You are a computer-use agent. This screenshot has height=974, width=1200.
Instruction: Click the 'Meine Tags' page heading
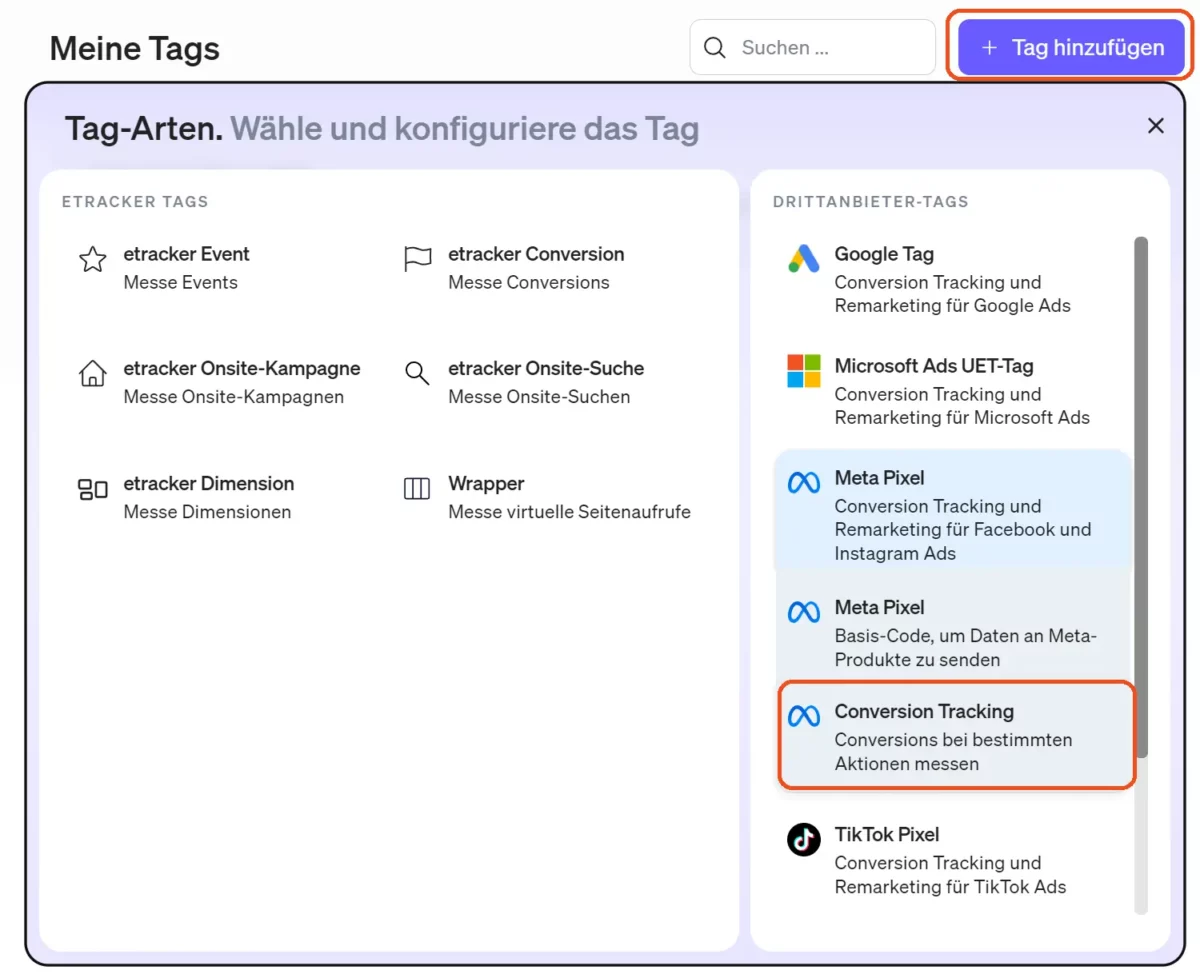click(135, 48)
